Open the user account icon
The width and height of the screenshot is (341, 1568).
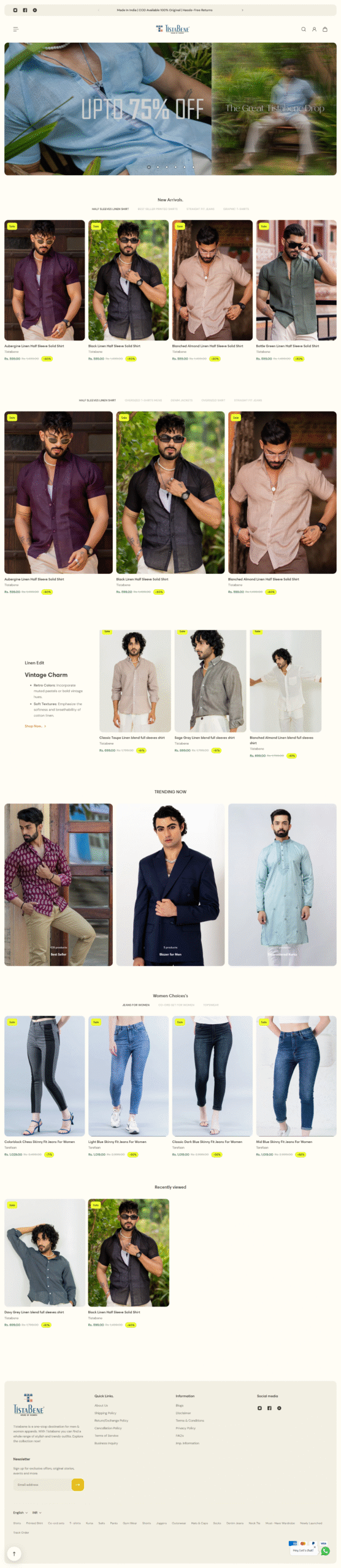click(x=314, y=29)
